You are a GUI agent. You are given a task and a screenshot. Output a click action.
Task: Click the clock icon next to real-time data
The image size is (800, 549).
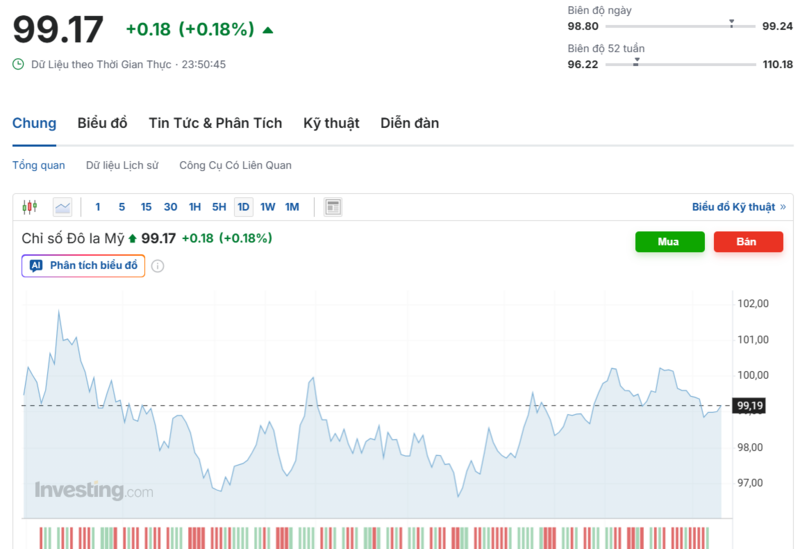pyautogui.click(x=18, y=64)
